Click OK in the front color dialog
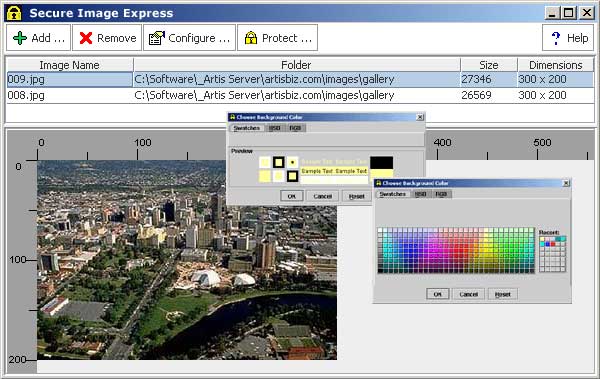The height and width of the screenshot is (379, 600). click(x=437, y=294)
